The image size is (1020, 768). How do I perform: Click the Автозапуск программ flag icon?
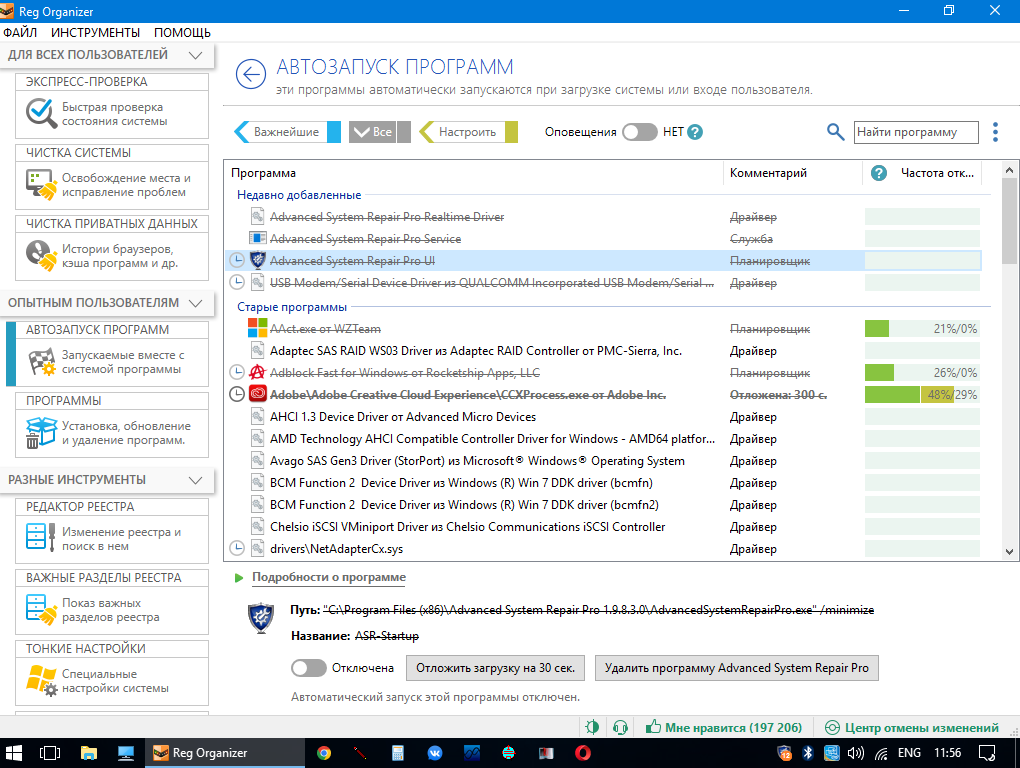pyautogui.click(x=42, y=362)
